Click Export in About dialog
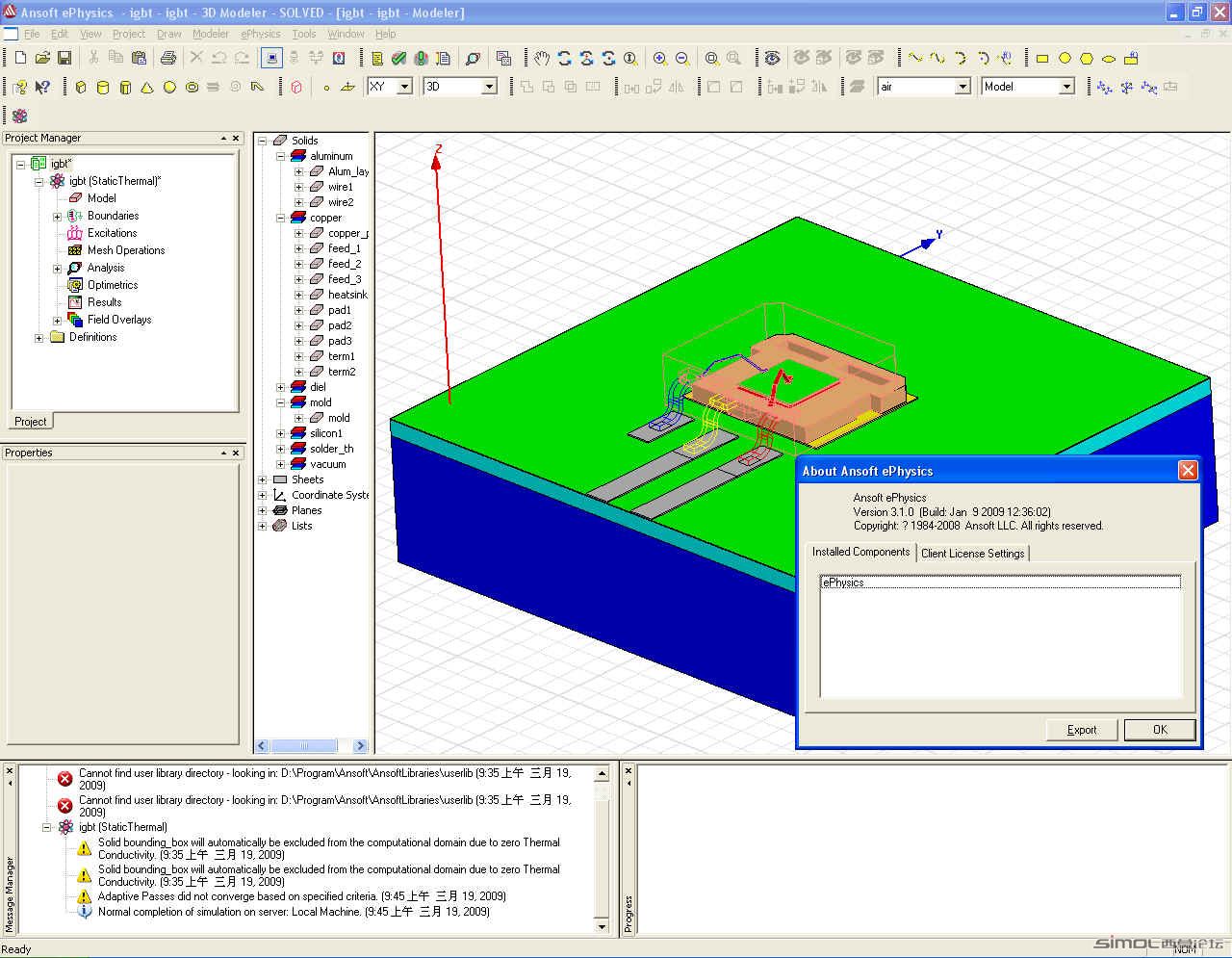Image resolution: width=1232 pixels, height=958 pixels. pyautogui.click(x=1082, y=730)
